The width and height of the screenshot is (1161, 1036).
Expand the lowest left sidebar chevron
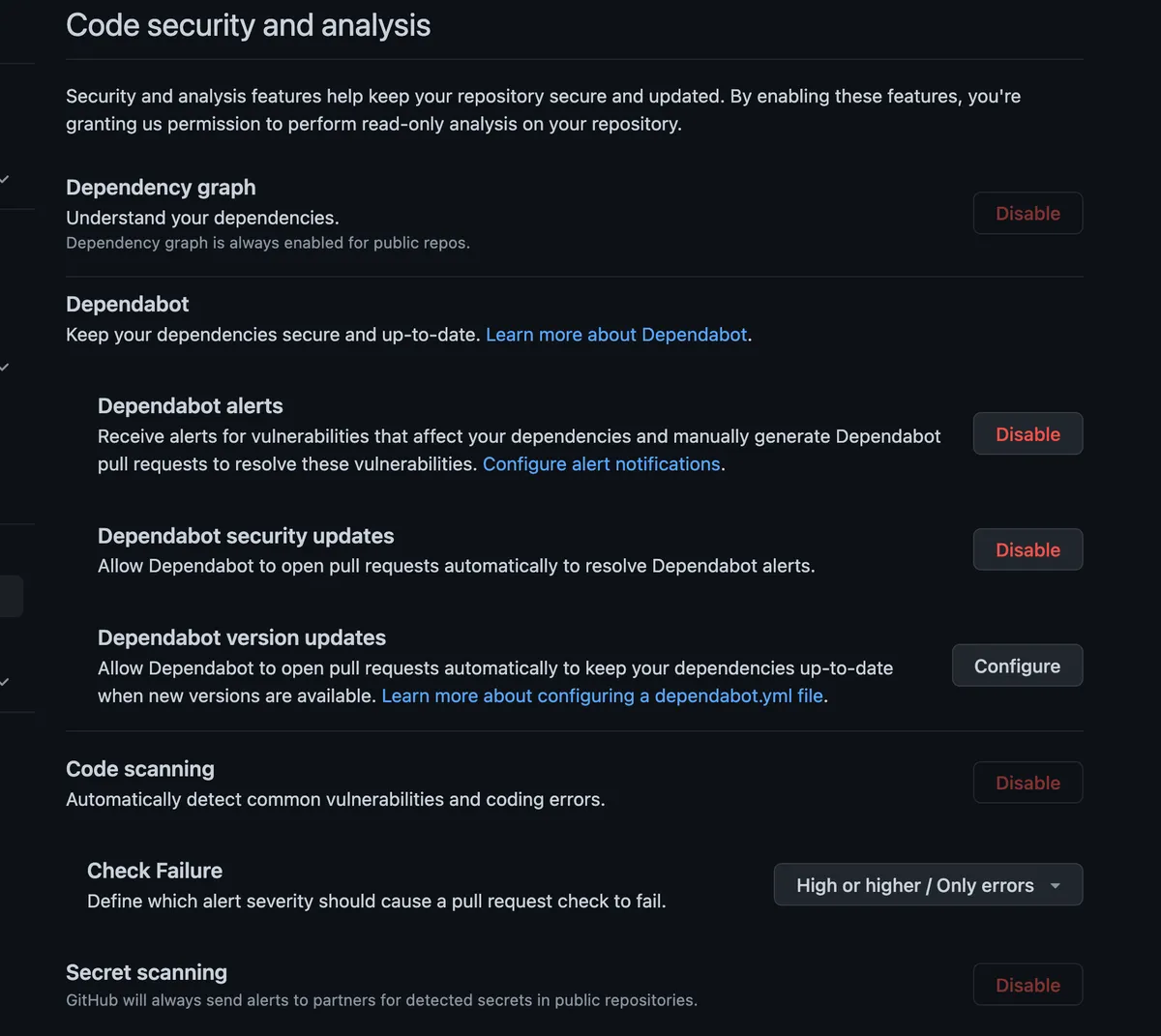click(x=6, y=682)
